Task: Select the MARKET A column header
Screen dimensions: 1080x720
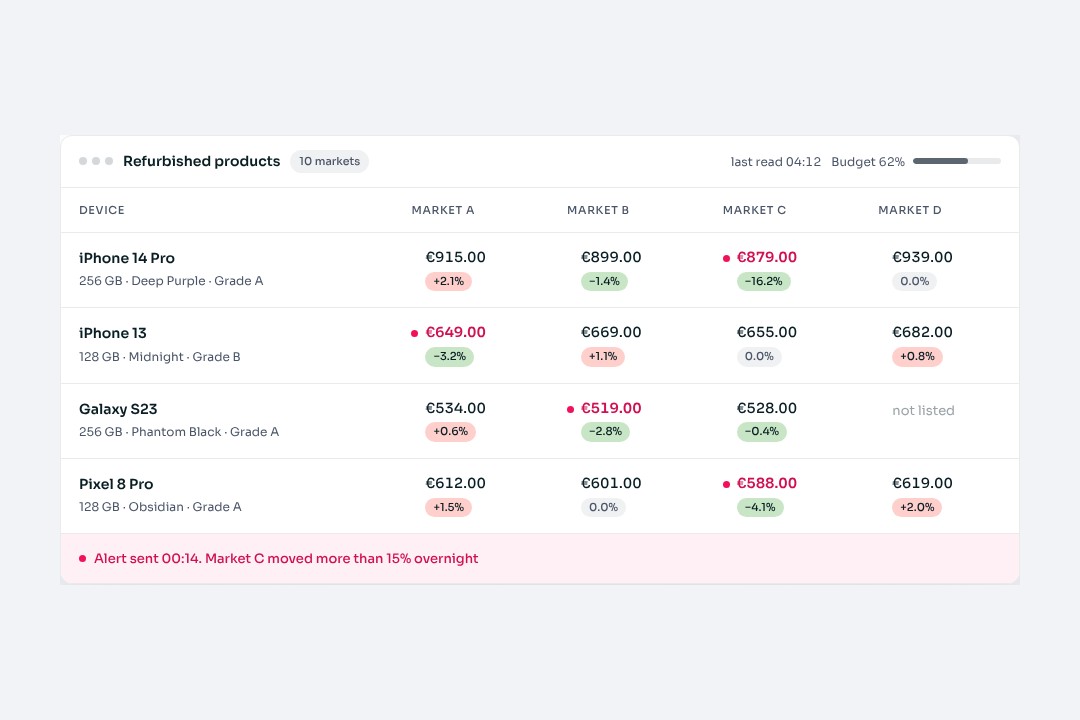Action: 443,210
